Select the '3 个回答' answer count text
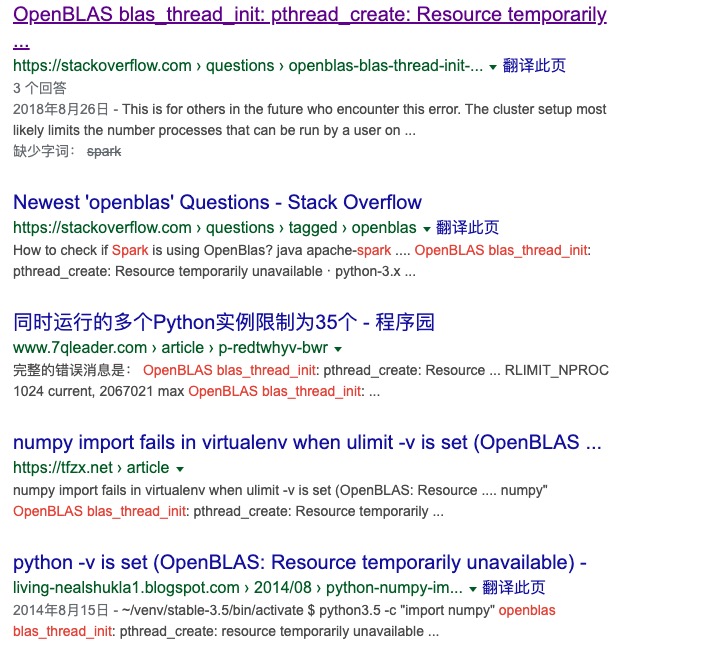The image size is (716, 652). point(40,88)
